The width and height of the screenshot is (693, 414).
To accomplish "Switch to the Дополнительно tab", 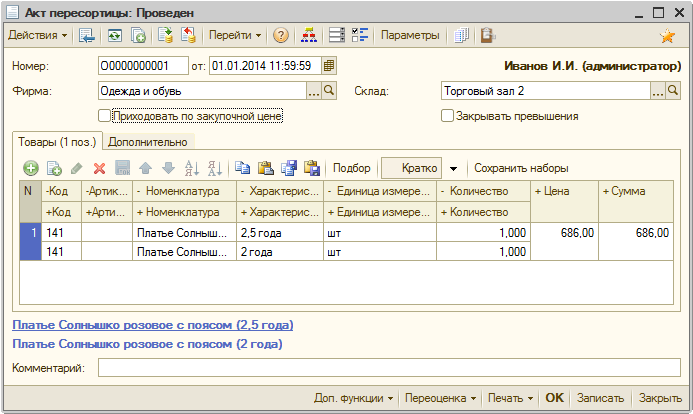I will [147, 142].
